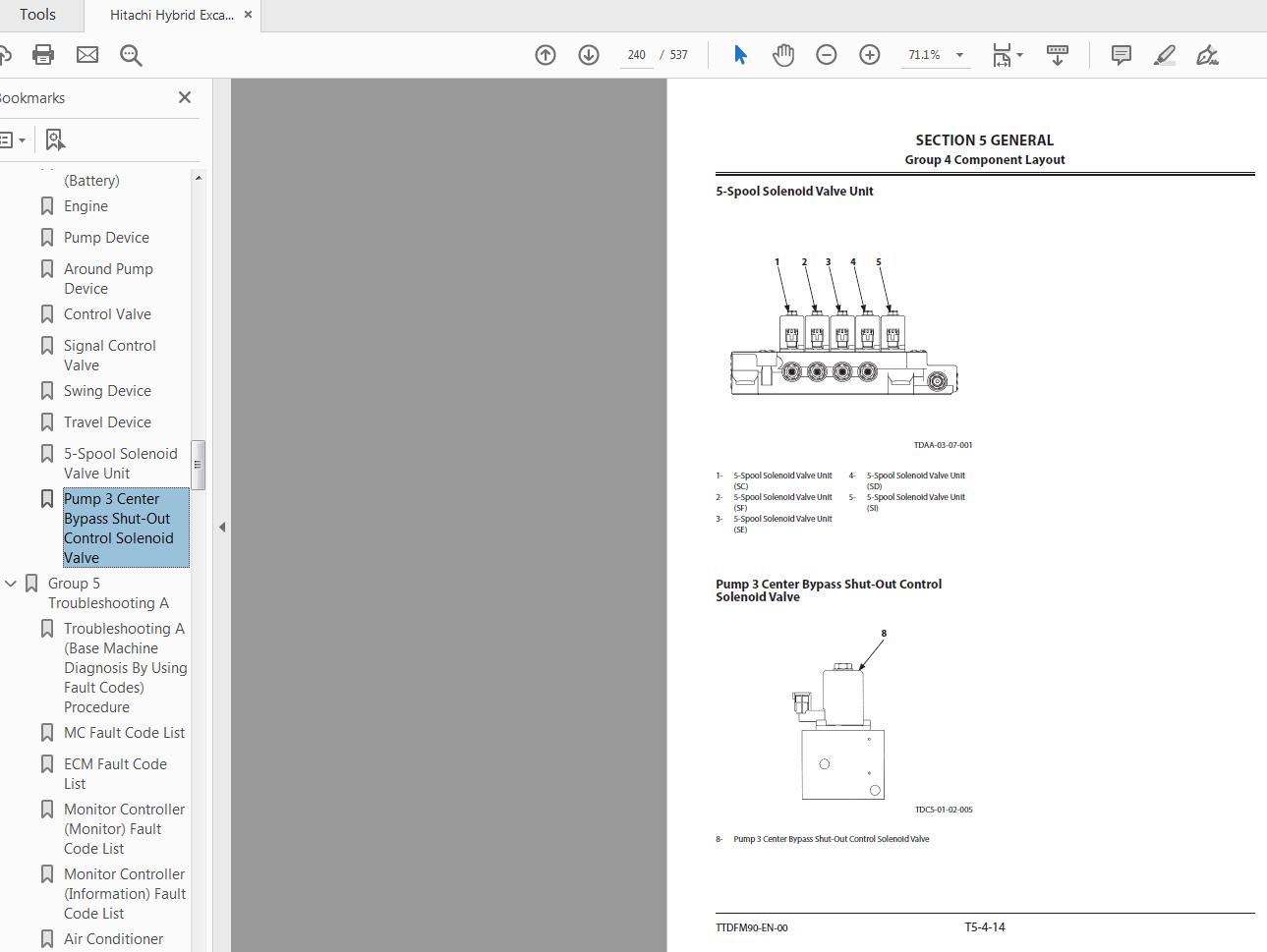Select the Travel Device bookmark
This screenshot has height=952, width=1267.
pyautogui.click(x=107, y=422)
